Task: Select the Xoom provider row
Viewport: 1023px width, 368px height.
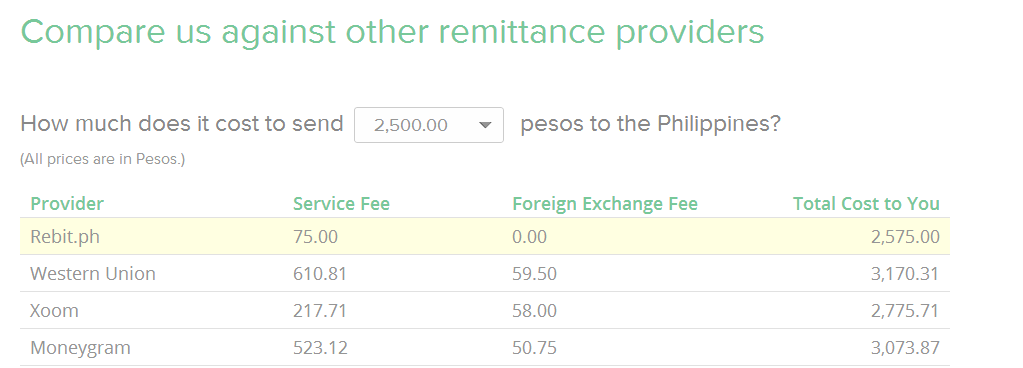Action: tap(485, 311)
